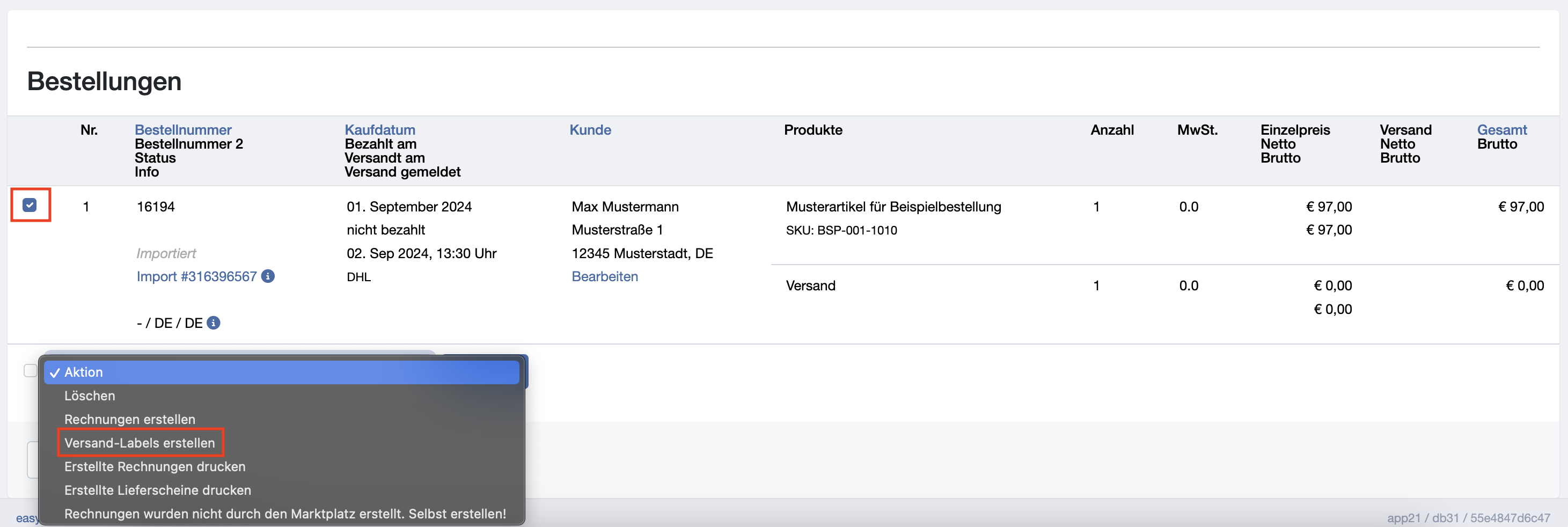Select 'Rechnungen wurden nicht durch den Marktplatz erstellt' option

tap(281, 514)
